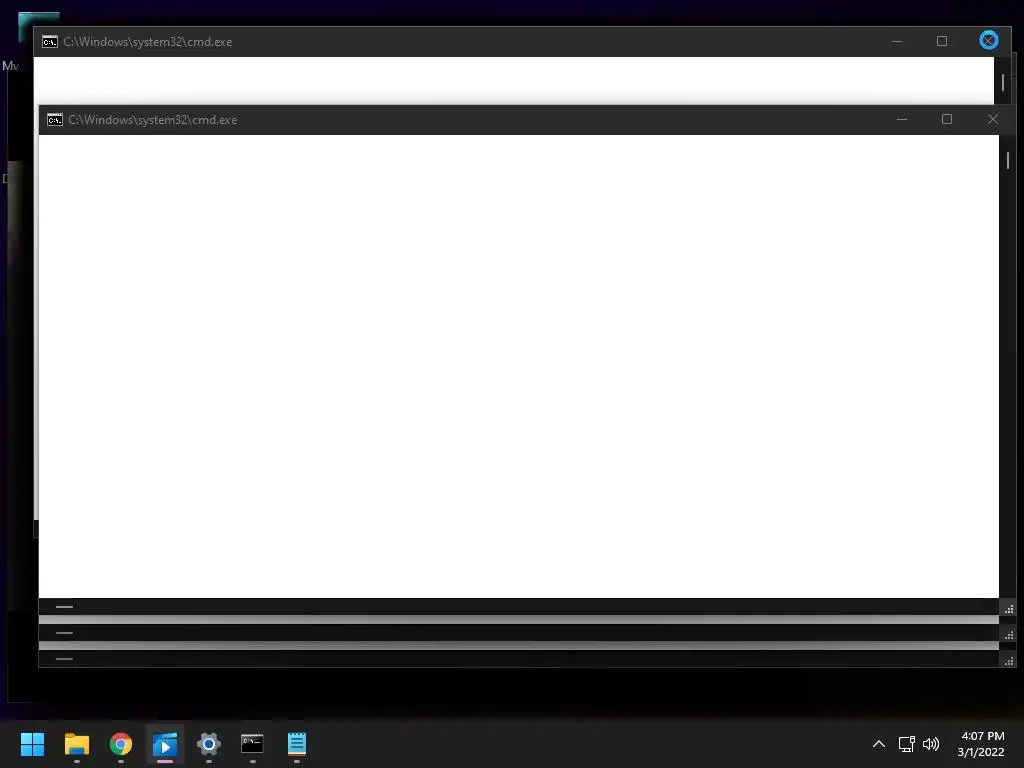Open network status in system tray
This screenshot has width=1024, height=768.
(906, 744)
